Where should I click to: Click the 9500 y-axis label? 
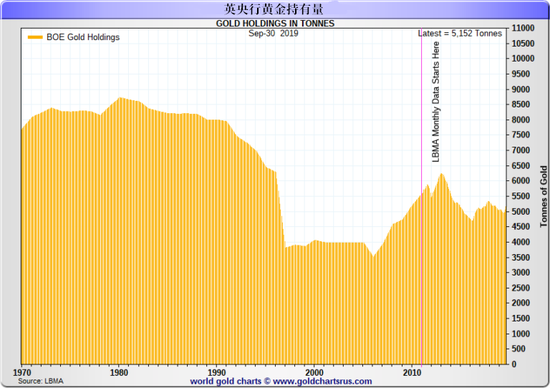[521, 74]
